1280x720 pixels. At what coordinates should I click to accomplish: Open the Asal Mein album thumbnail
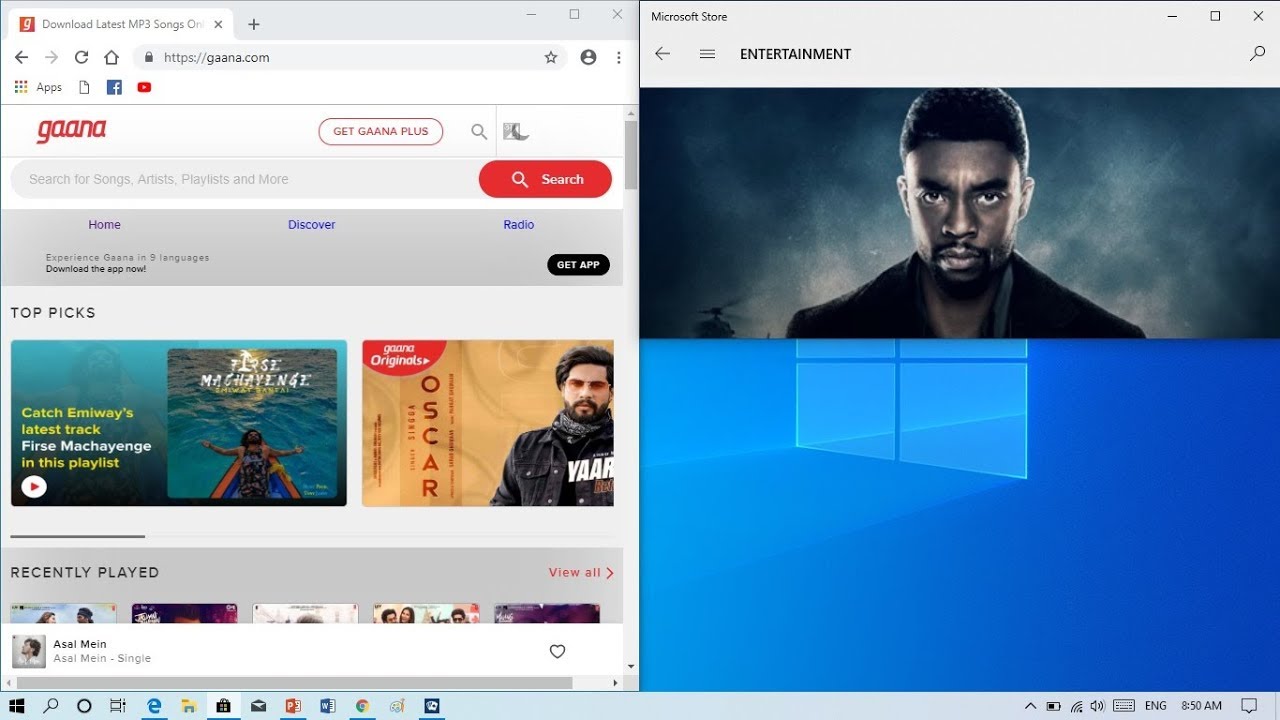click(29, 651)
